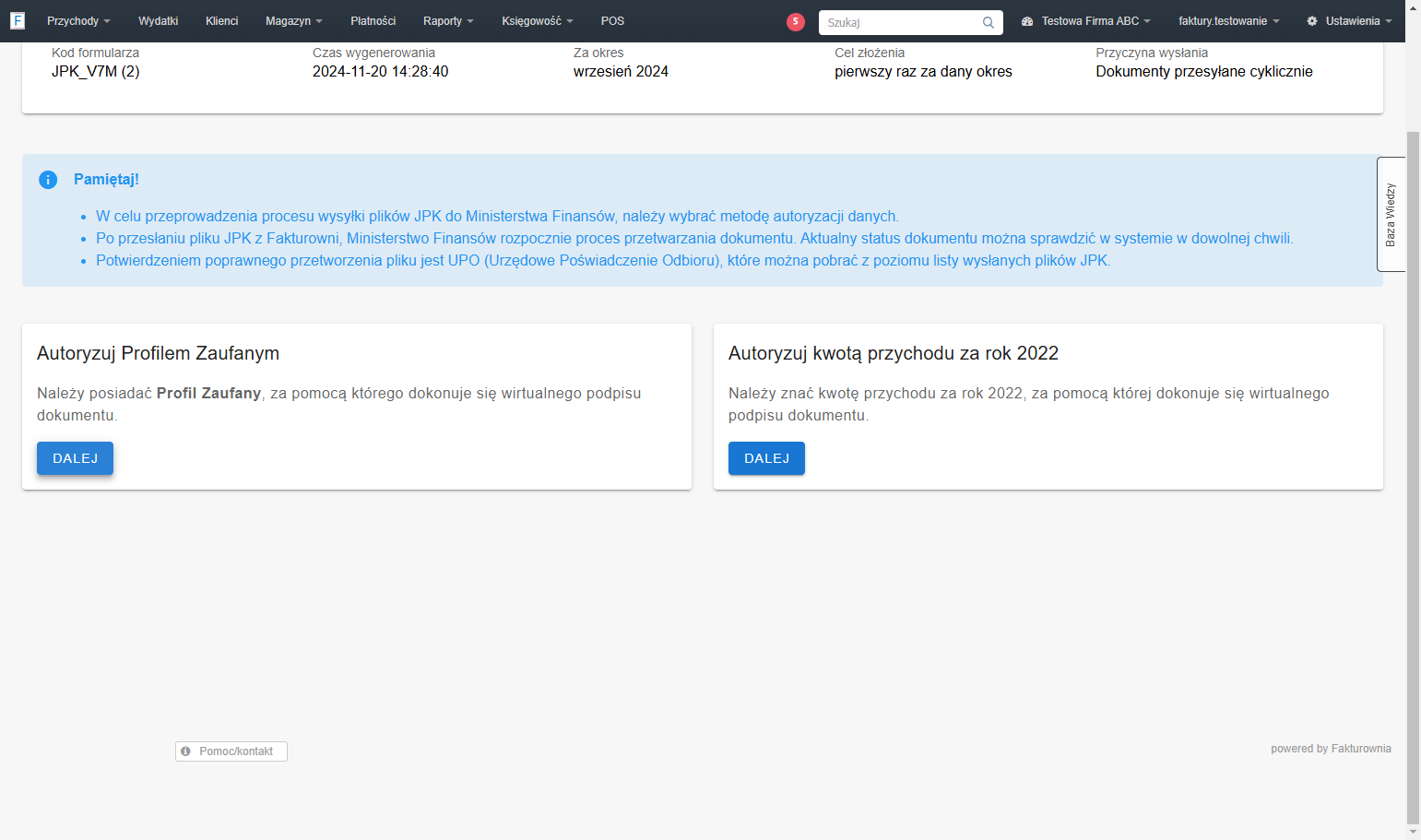The image size is (1421, 840).
Task: Click DALEJ under Autoryzuj kwotą przychodu
Action: click(x=766, y=458)
